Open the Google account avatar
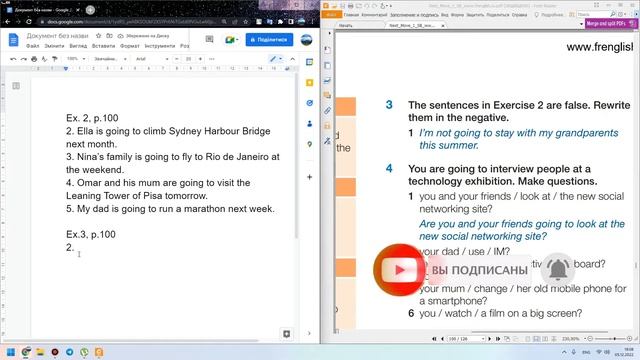This screenshot has width=640, height=360. (307, 40)
